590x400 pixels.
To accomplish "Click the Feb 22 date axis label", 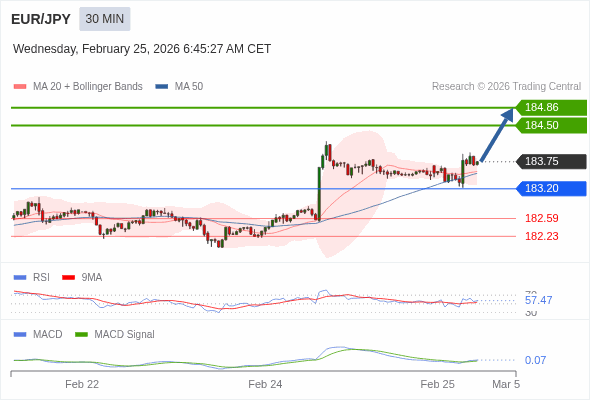I will 82,384.
